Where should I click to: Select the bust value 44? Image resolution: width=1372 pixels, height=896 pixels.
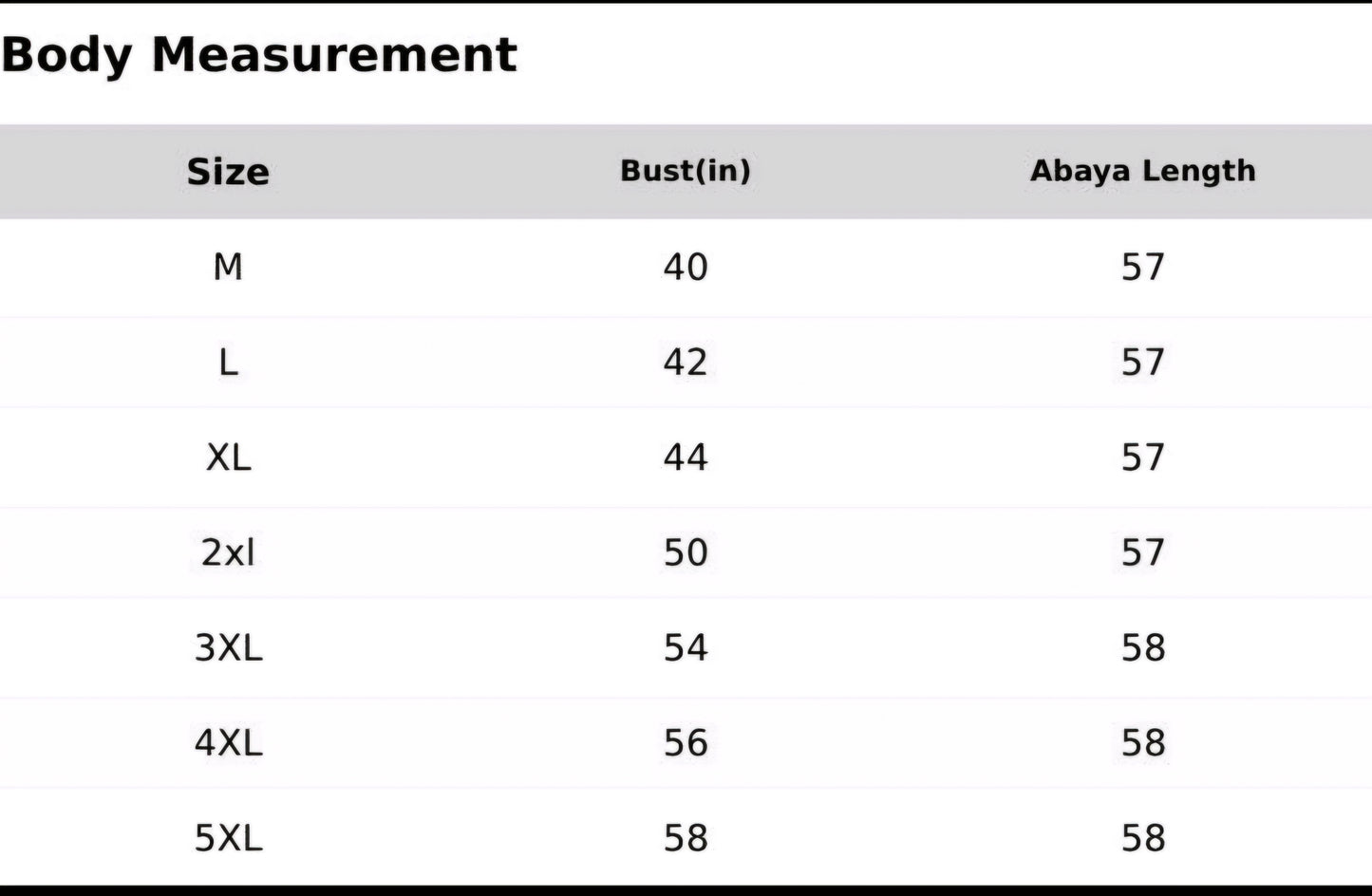685,457
